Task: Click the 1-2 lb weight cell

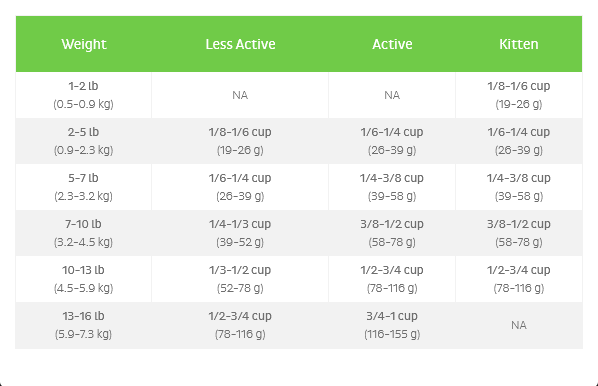Action: (84, 95)
